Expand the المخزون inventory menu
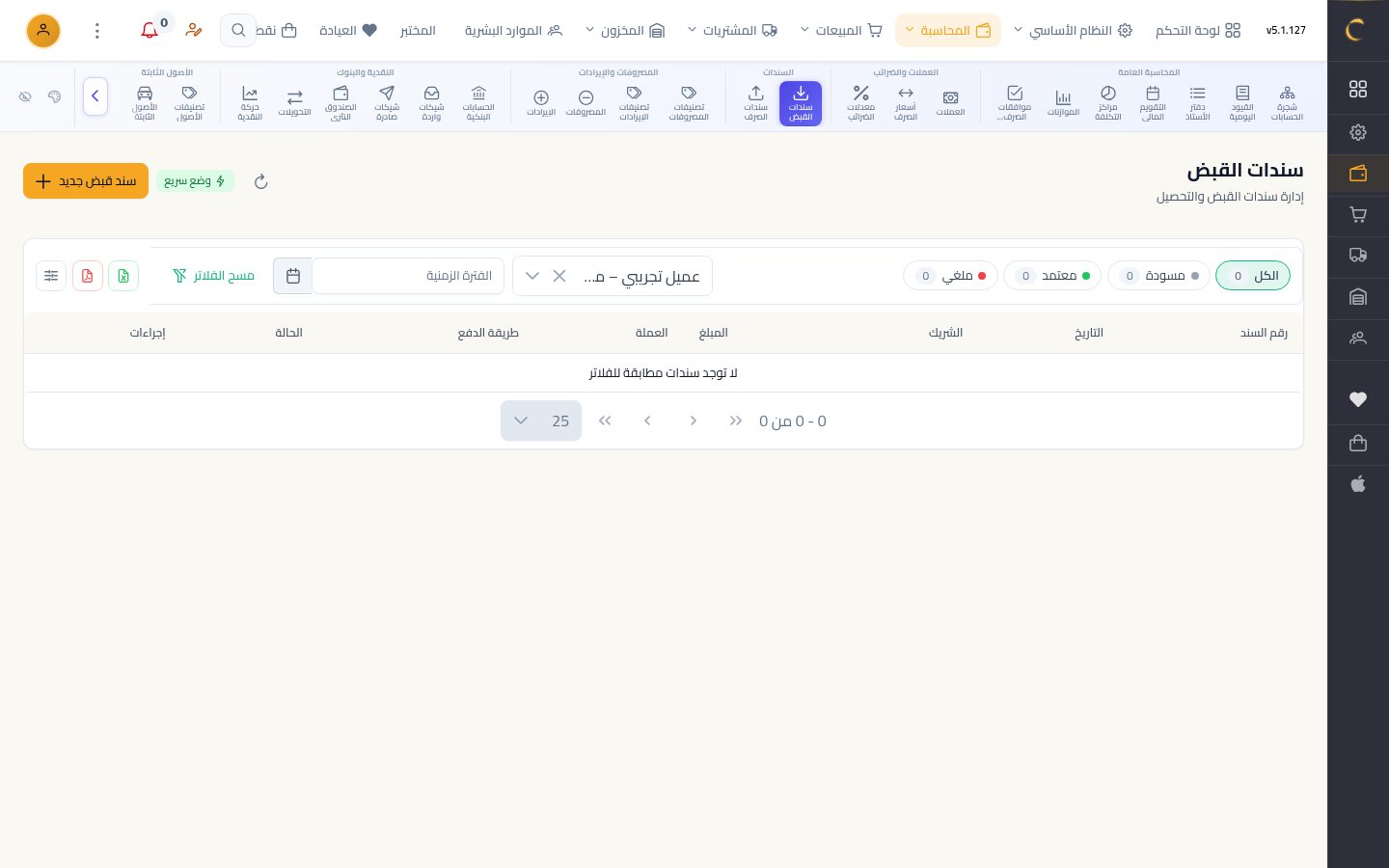 coord(625,31)
